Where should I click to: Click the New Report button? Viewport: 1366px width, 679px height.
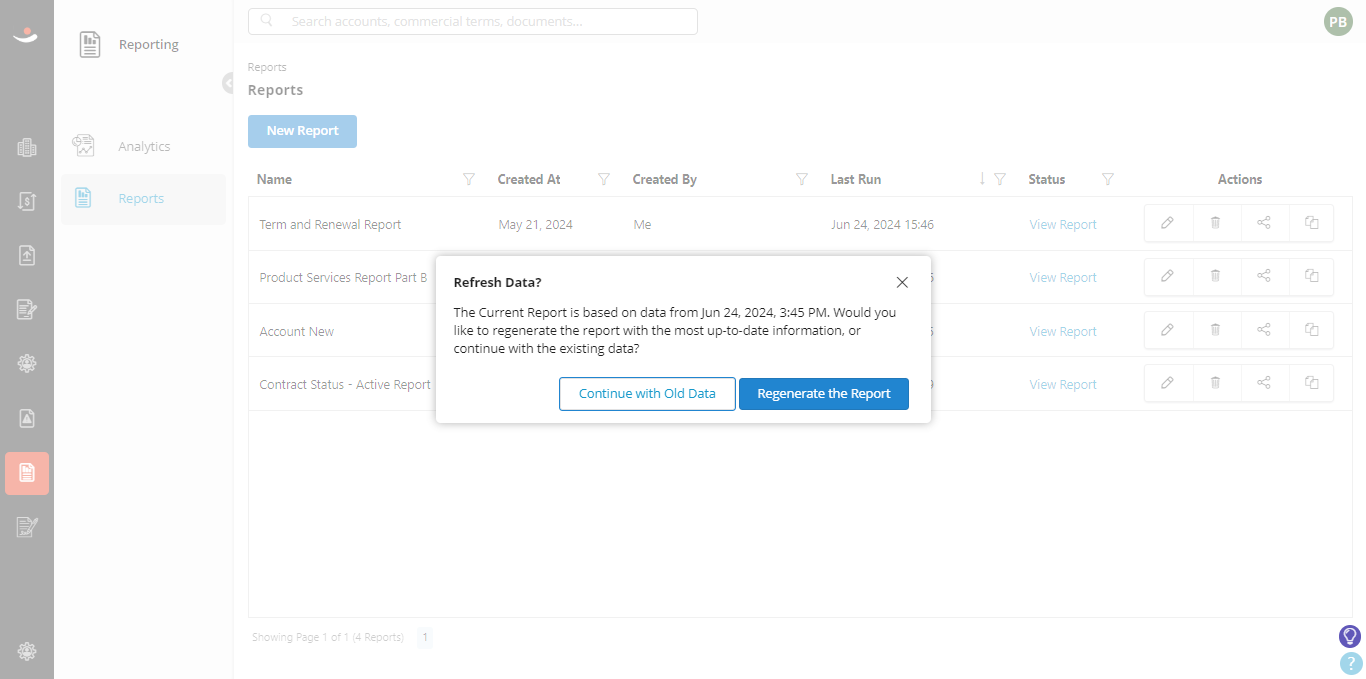tap(302, 131)
